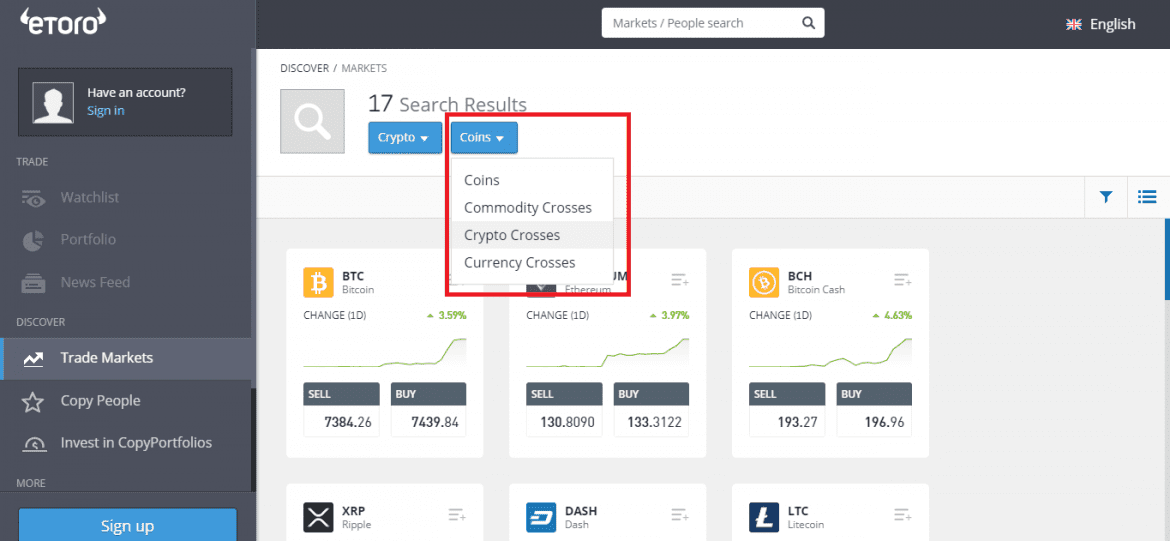
Task: Click the Bitcoin Cash coin logo
Action: [764, 282]
